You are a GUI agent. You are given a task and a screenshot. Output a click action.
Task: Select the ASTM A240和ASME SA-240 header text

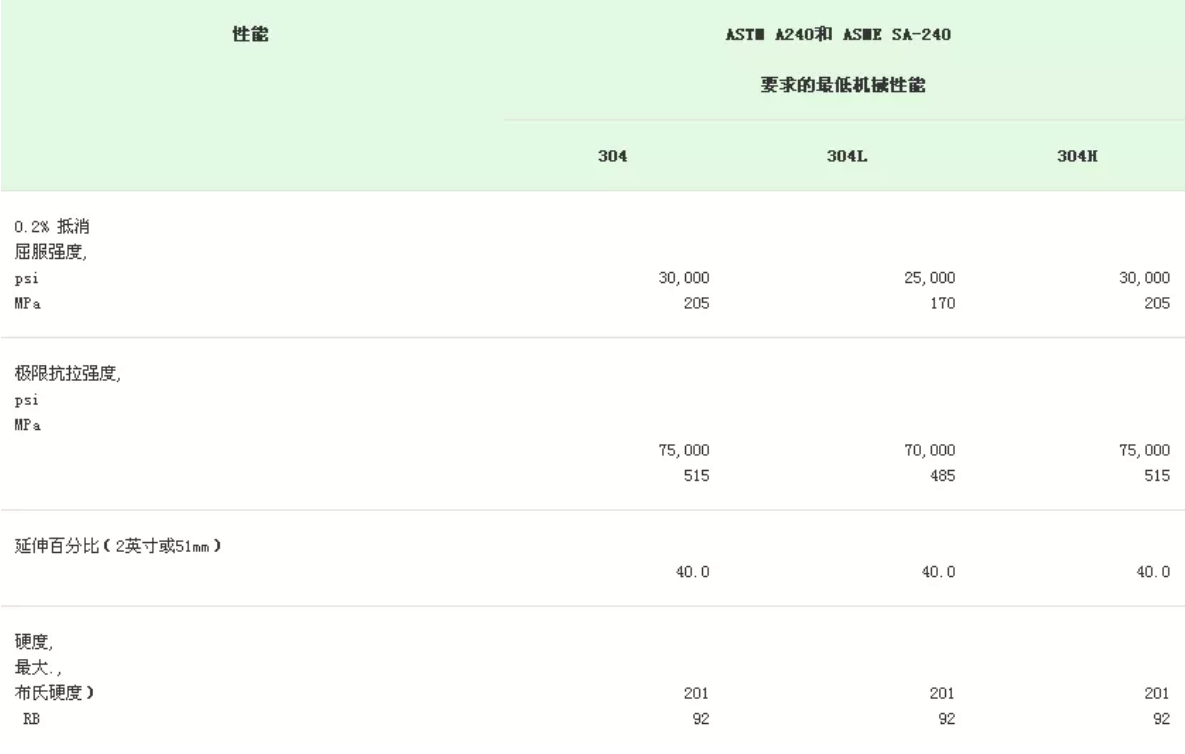(837, 37)
